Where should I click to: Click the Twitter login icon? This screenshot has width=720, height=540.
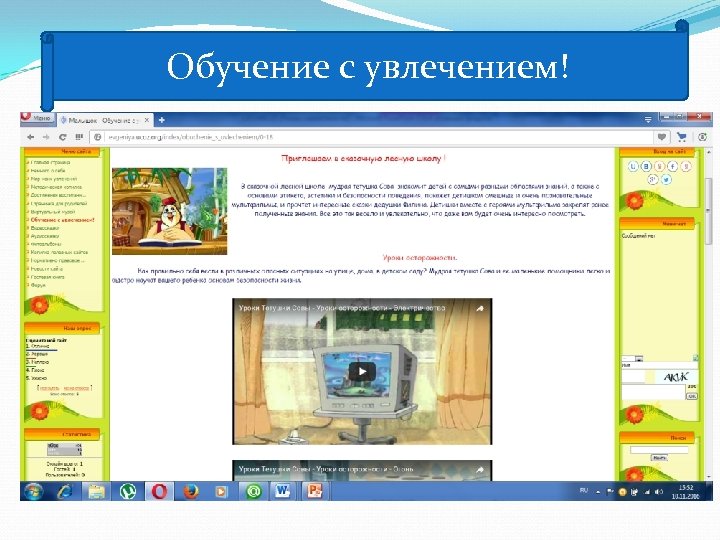point(666,180)
